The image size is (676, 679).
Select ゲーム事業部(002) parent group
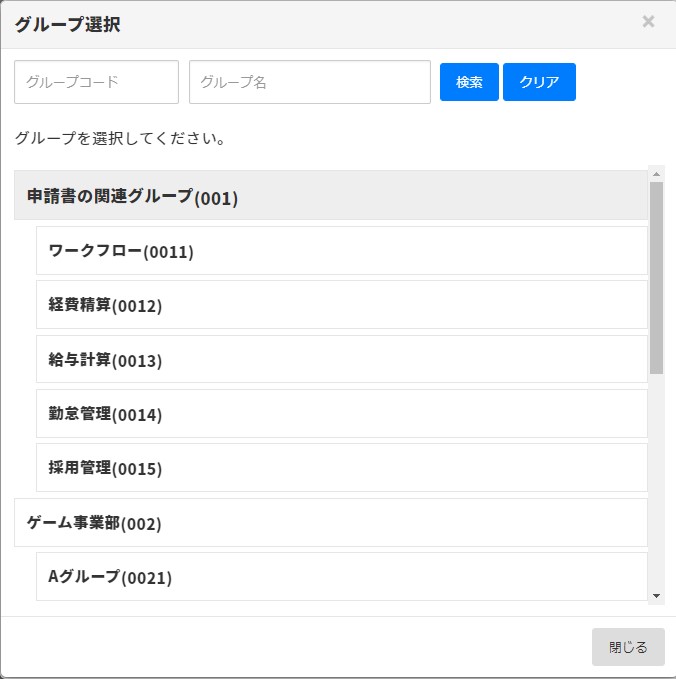(x=331, y=522)
